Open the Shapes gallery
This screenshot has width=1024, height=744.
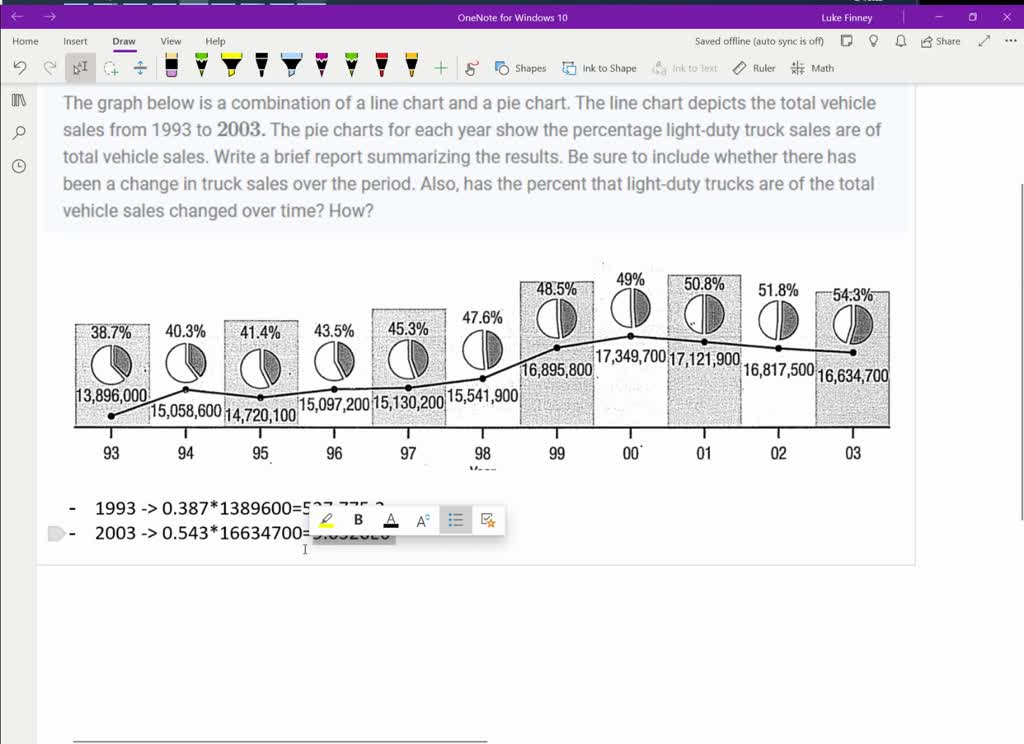tap(520, 68)
